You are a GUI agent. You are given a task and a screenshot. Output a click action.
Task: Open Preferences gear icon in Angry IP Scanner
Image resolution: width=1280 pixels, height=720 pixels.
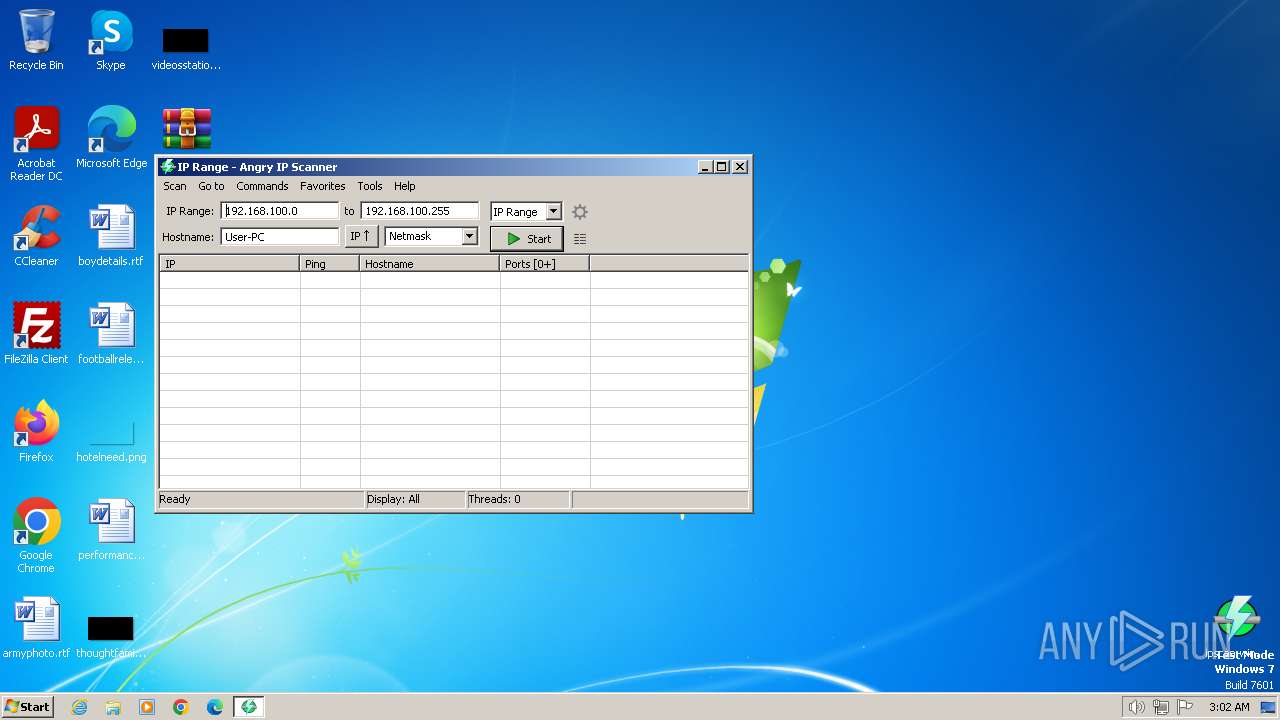(580, 212)
